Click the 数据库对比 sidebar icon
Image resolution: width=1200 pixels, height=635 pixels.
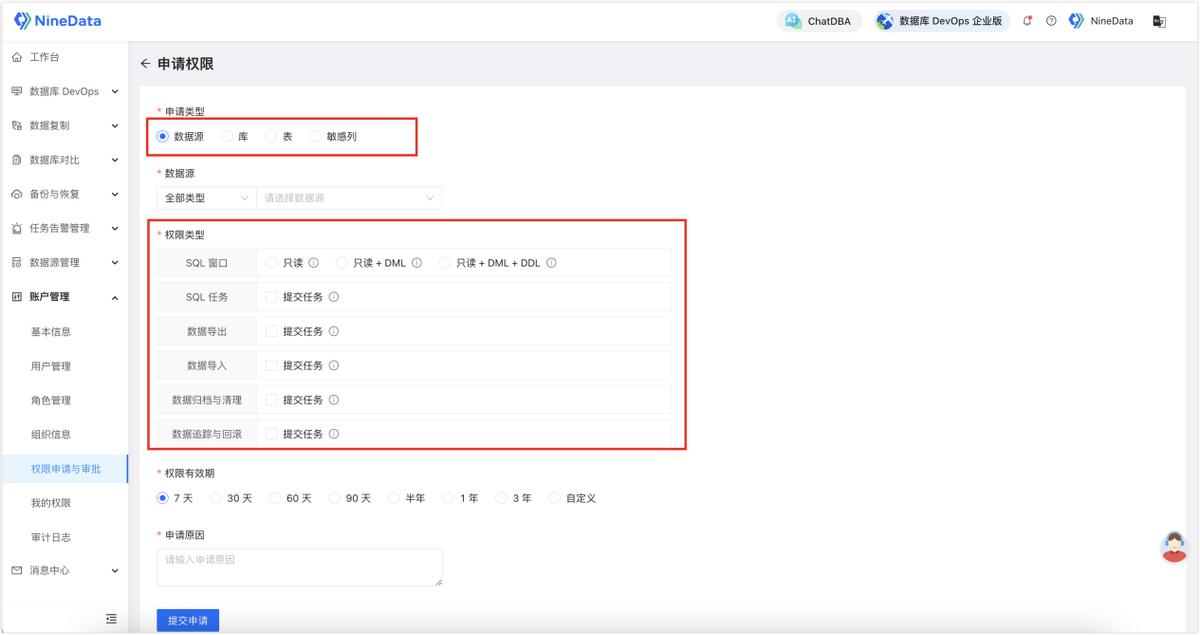click(16, 160)
